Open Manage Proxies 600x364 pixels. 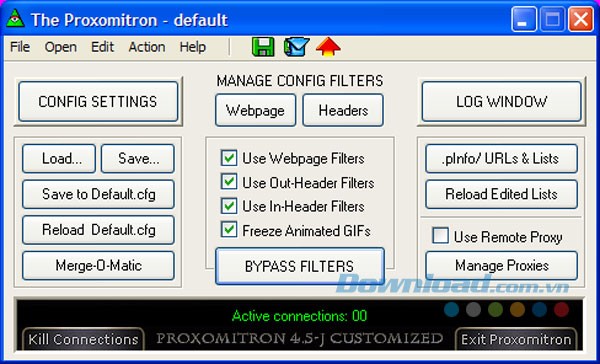point(501,265)
